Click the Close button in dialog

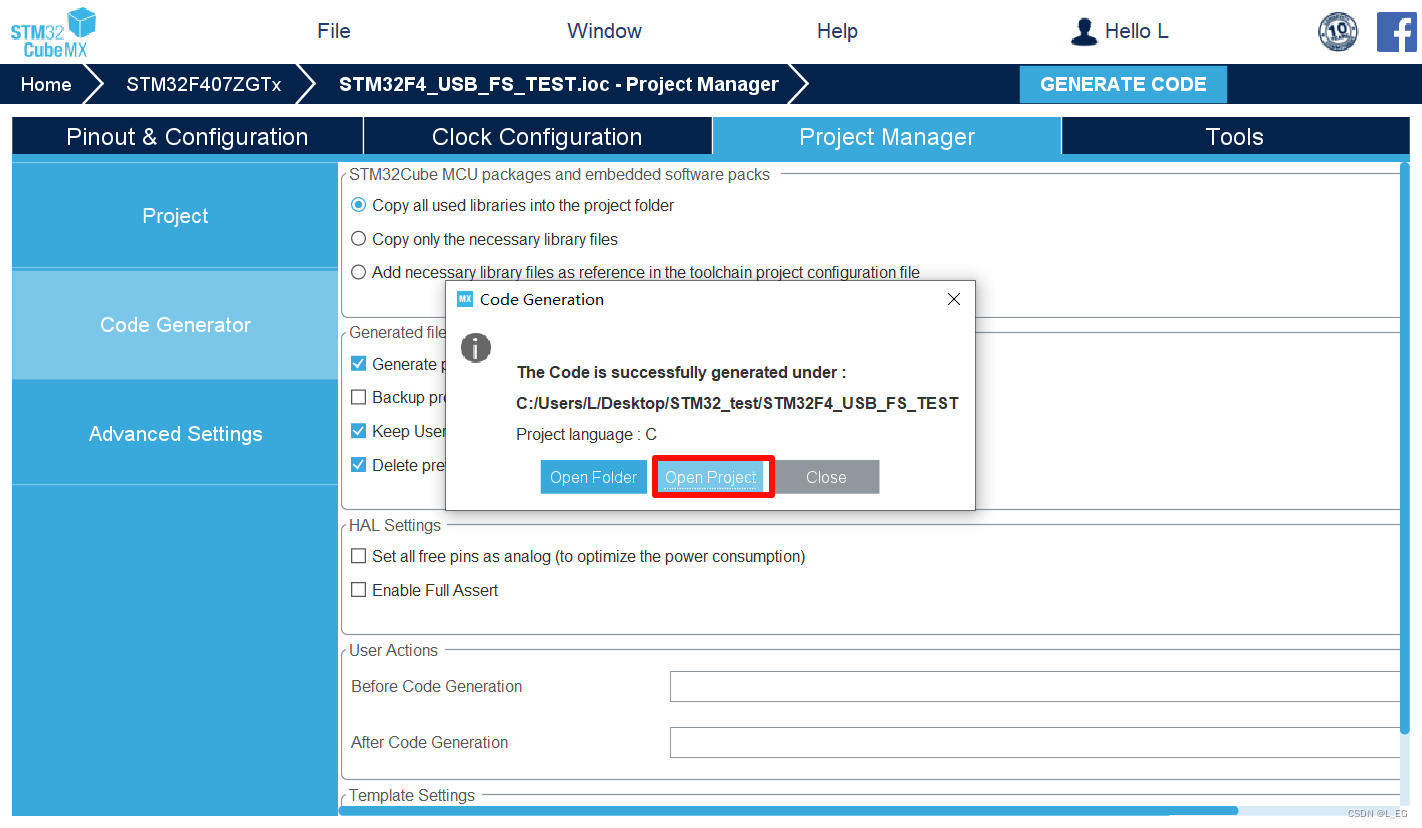coord(826,477)
